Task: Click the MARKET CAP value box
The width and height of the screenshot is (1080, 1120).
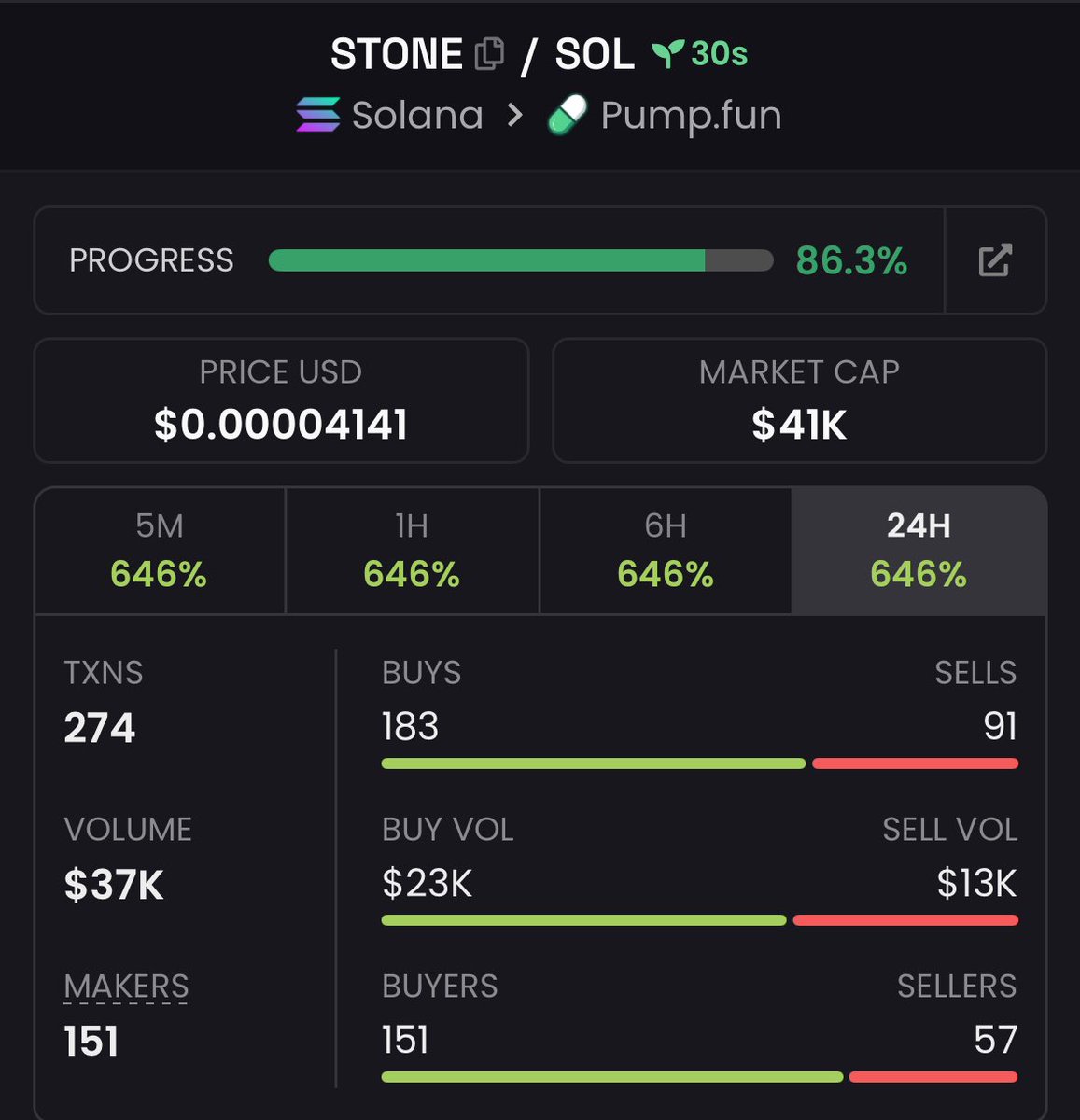Action: click(799, 400)
